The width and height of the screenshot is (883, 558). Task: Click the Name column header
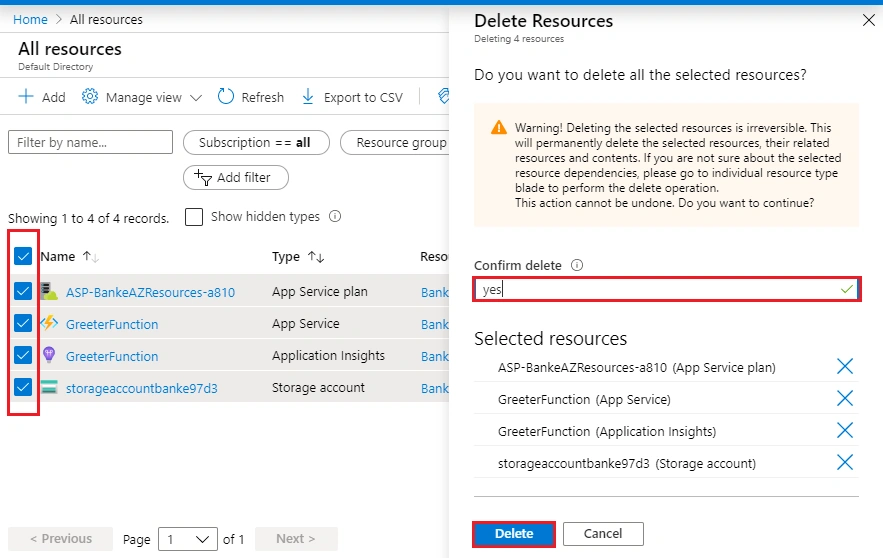pyautogui.click(x=57, y=257)
